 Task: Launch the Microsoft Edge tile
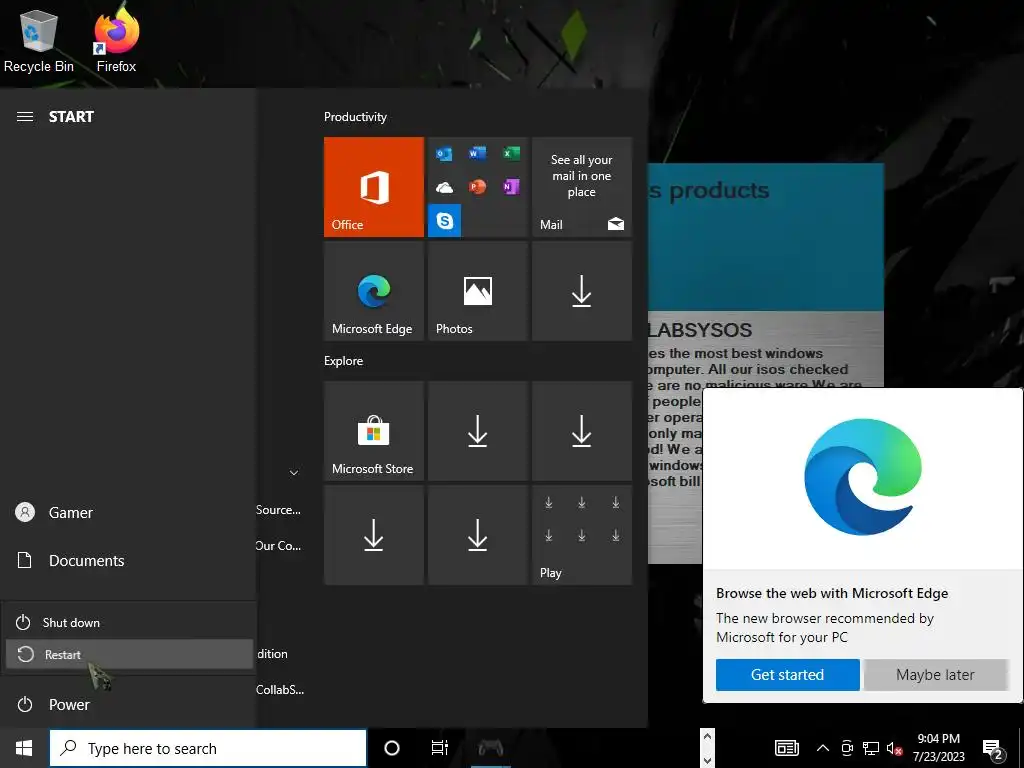click(x=374, y=291)
